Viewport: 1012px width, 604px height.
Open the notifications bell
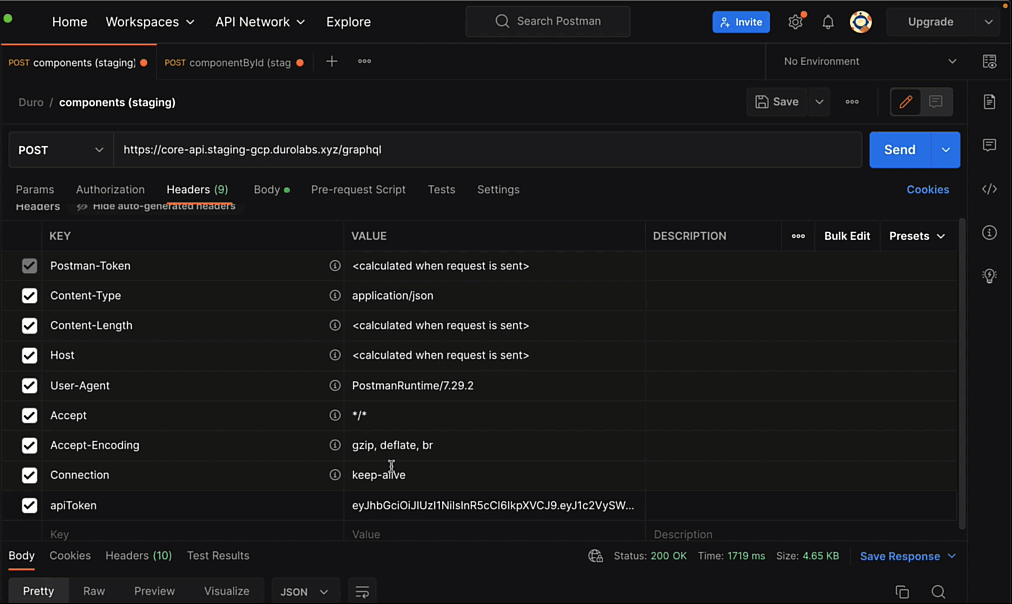click(827, 22)
